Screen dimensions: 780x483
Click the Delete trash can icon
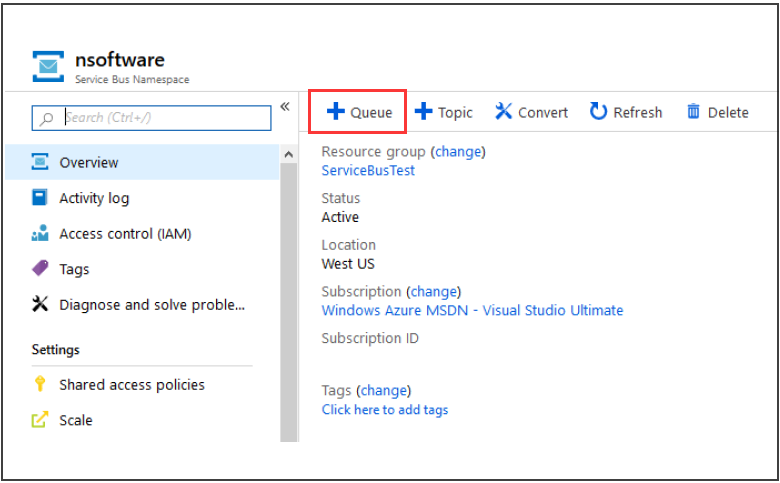coord(693,111)
